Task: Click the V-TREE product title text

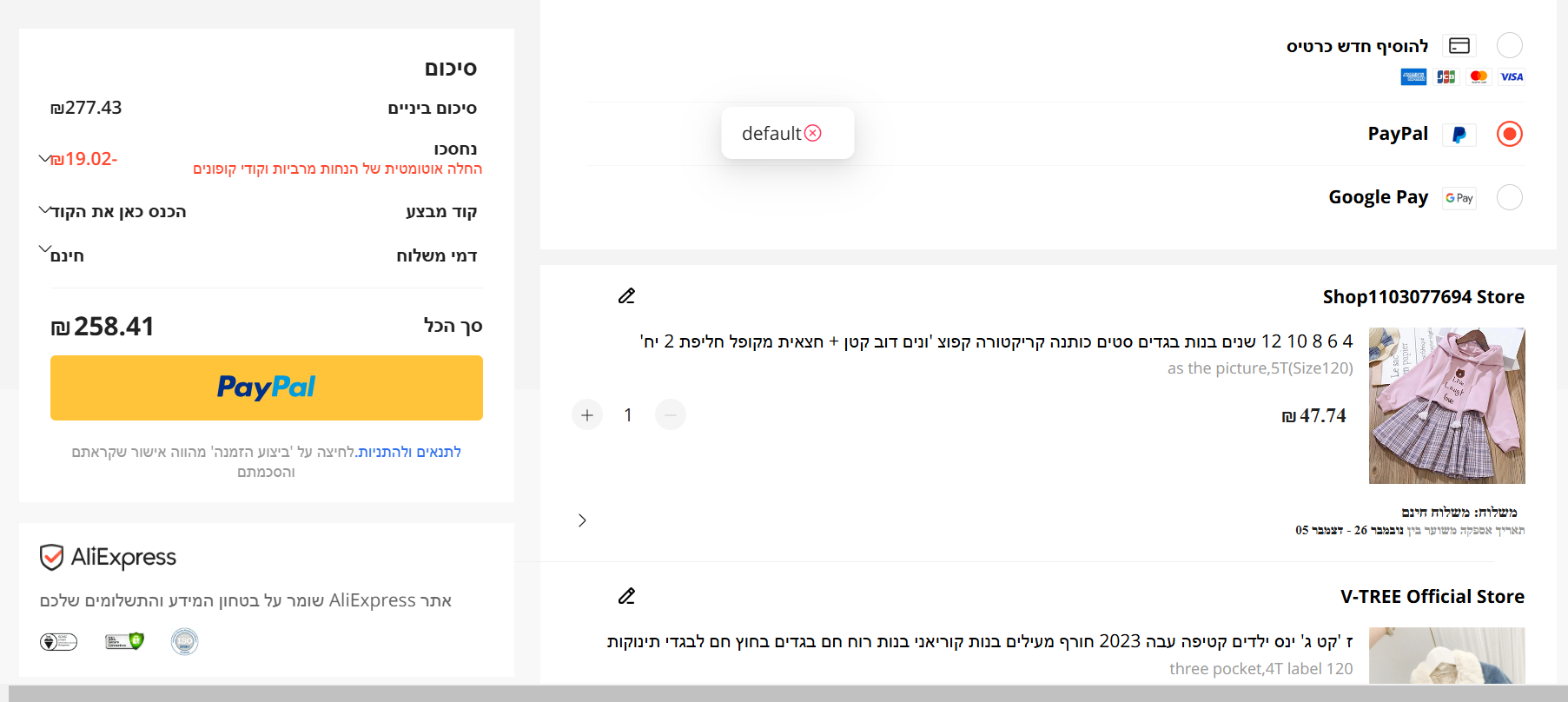Action: pos(980,642)
